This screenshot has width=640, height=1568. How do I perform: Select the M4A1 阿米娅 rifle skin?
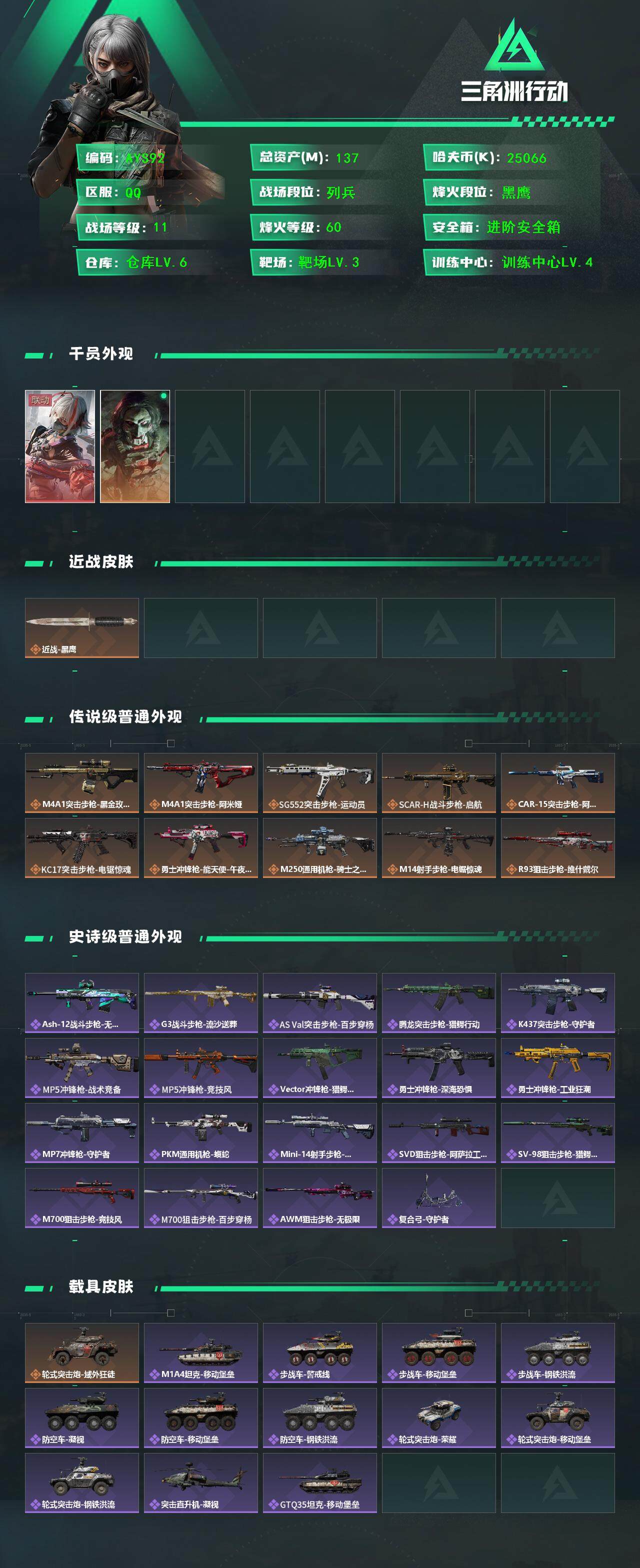pos(200,783)
